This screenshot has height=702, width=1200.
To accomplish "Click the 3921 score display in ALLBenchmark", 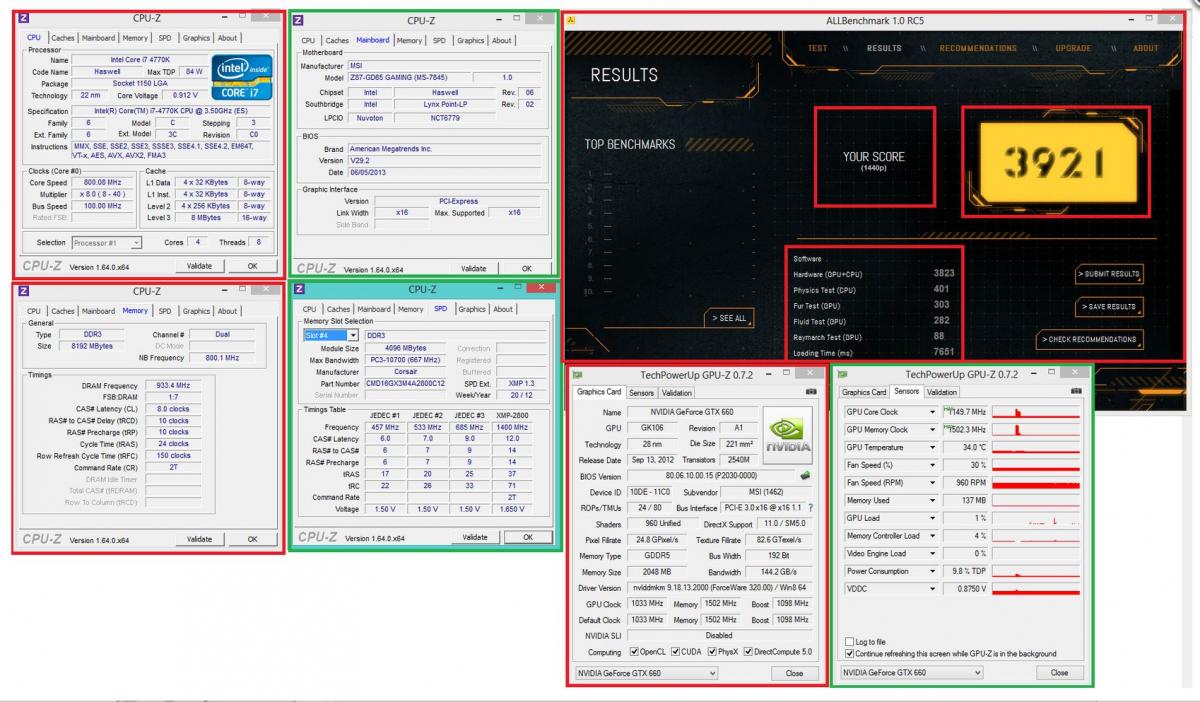I will (x=1056, y=161).
